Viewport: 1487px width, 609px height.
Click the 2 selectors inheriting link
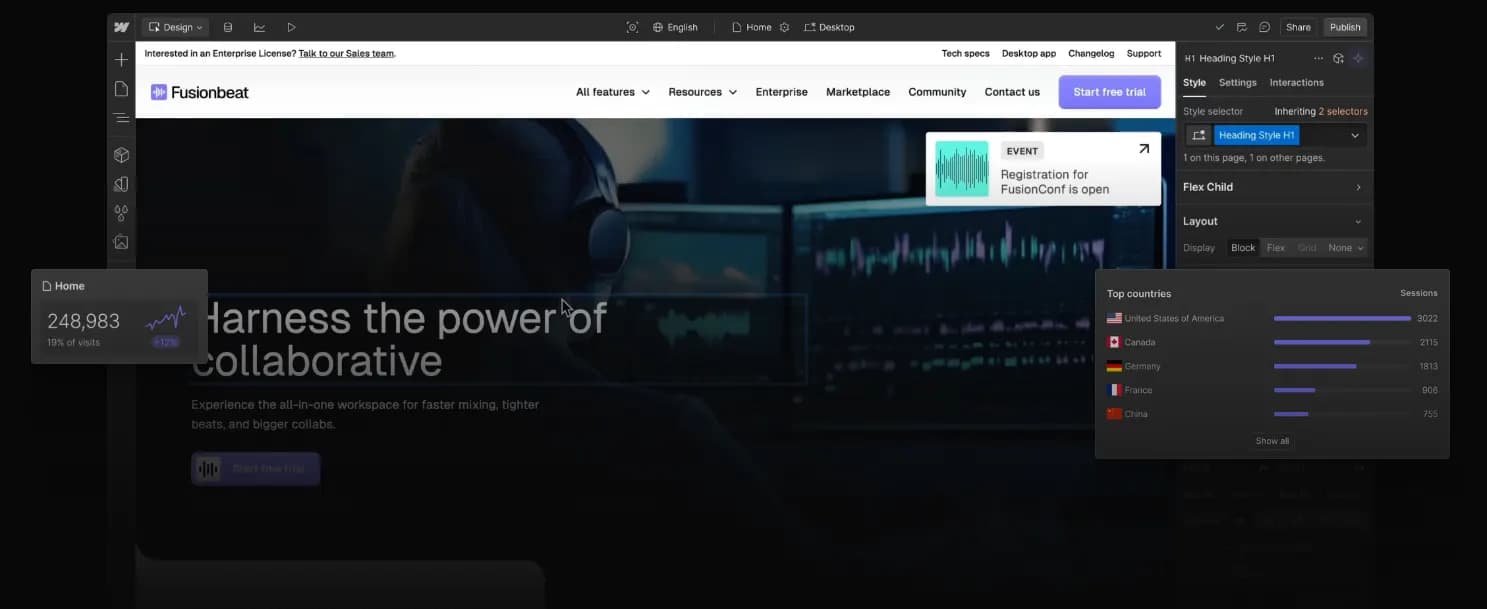point(1343,112)
